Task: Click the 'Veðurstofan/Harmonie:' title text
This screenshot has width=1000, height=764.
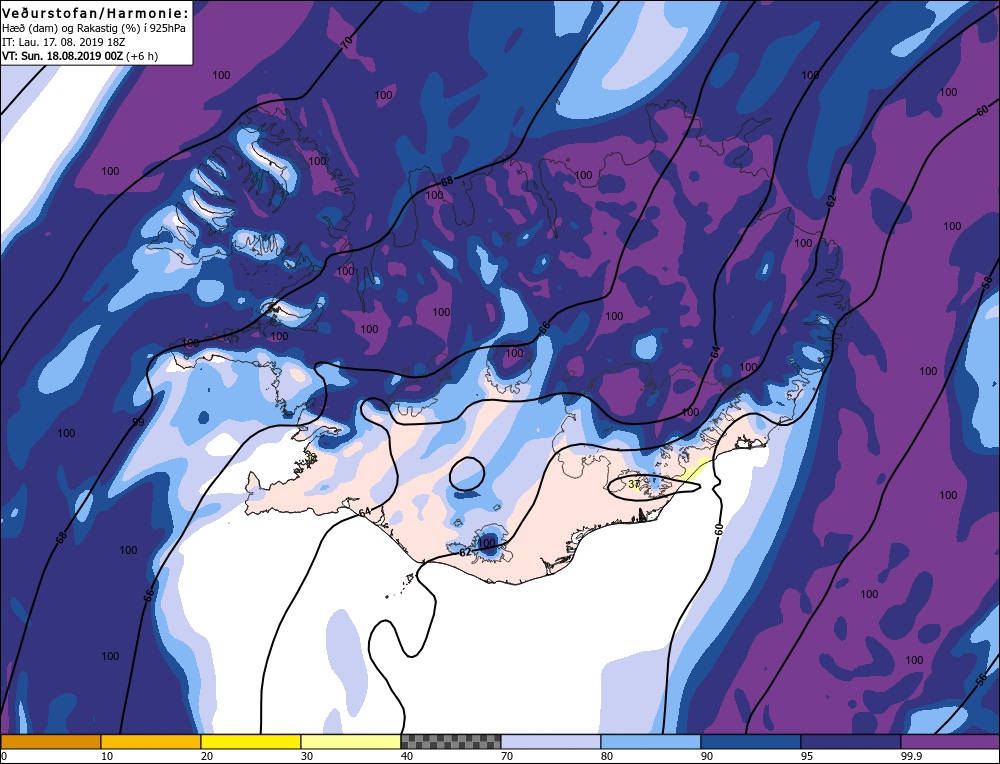Action: (96, 13)
